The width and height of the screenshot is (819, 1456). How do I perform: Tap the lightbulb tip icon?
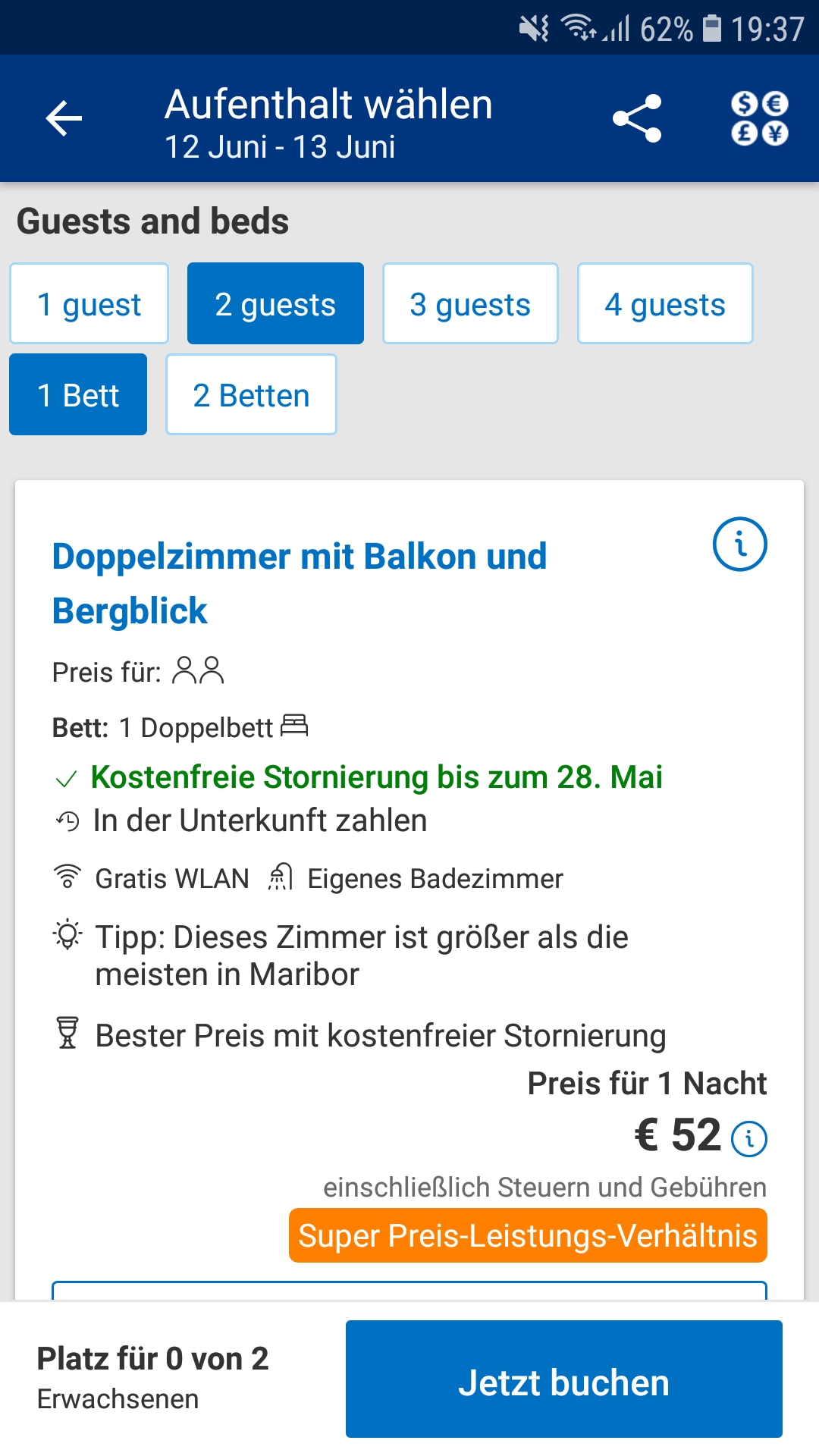67,936
